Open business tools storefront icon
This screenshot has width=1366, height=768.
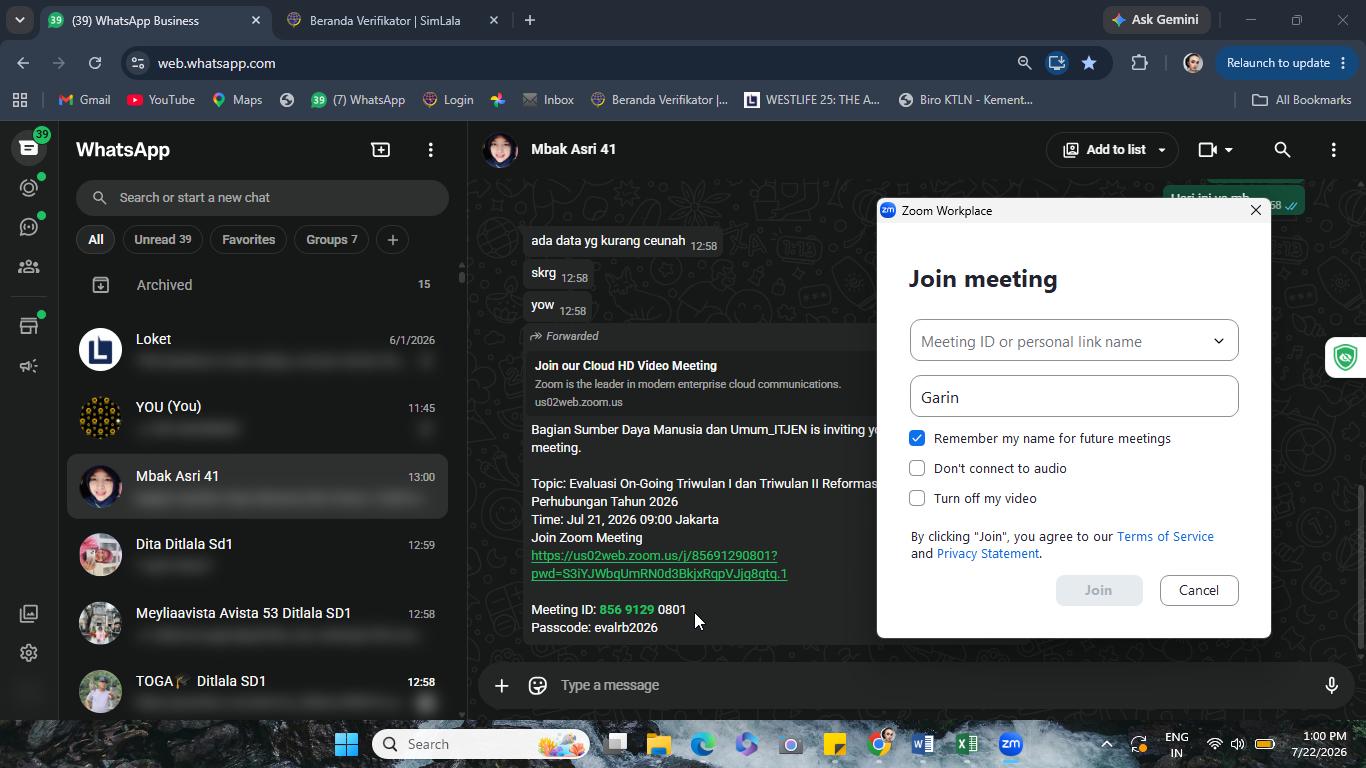click(x=29, y=326)
